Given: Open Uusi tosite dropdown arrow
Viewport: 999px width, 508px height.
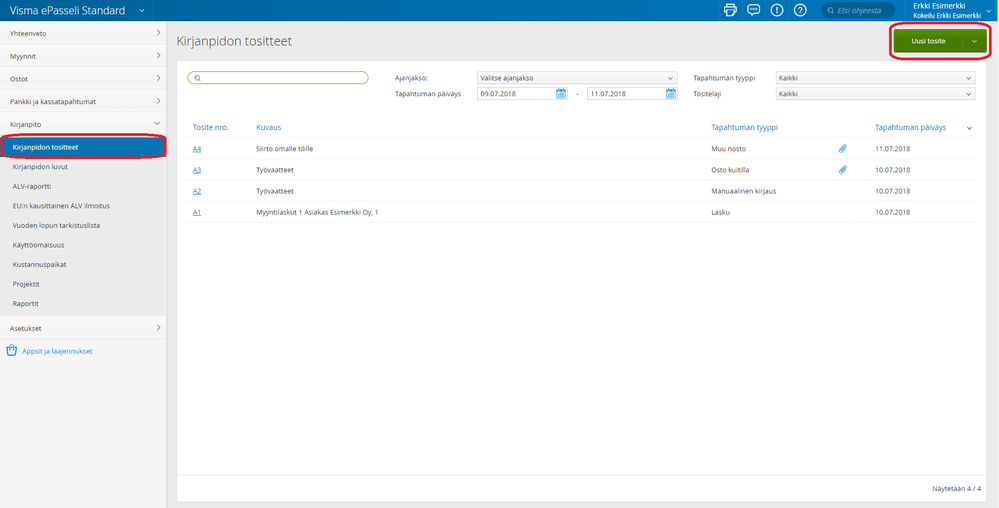Looking at the screenshot, I should click(x=973, y=41).
